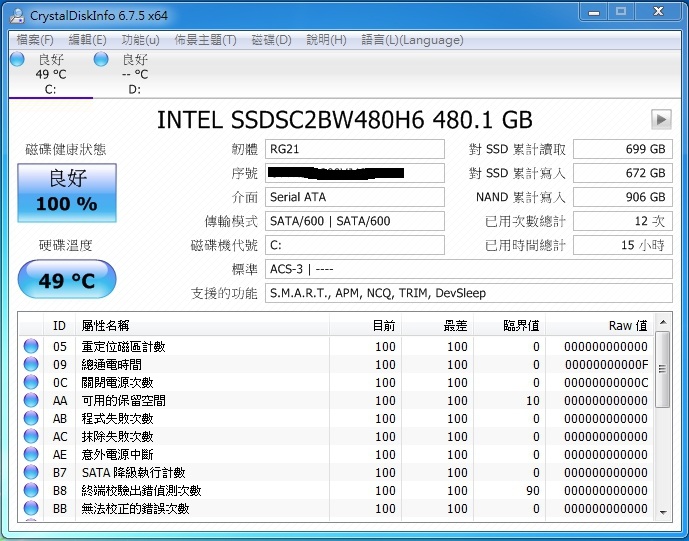The width and height of the screenshot is (689, 541).
Task: Click the supported features field with S.M.A.R.T.
Action: tap(469, 293)
